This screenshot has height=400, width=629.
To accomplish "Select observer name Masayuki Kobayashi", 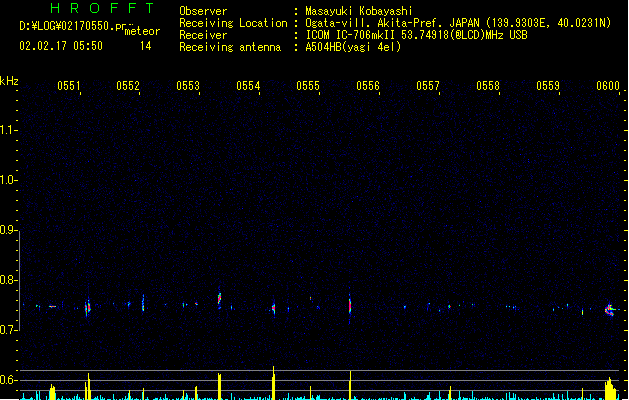I will click(359, 11).
